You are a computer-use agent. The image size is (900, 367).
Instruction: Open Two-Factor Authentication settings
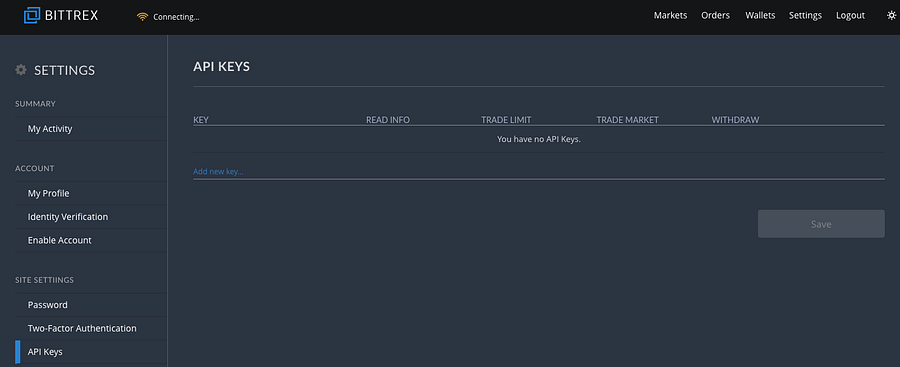click(x=91, y=329)
